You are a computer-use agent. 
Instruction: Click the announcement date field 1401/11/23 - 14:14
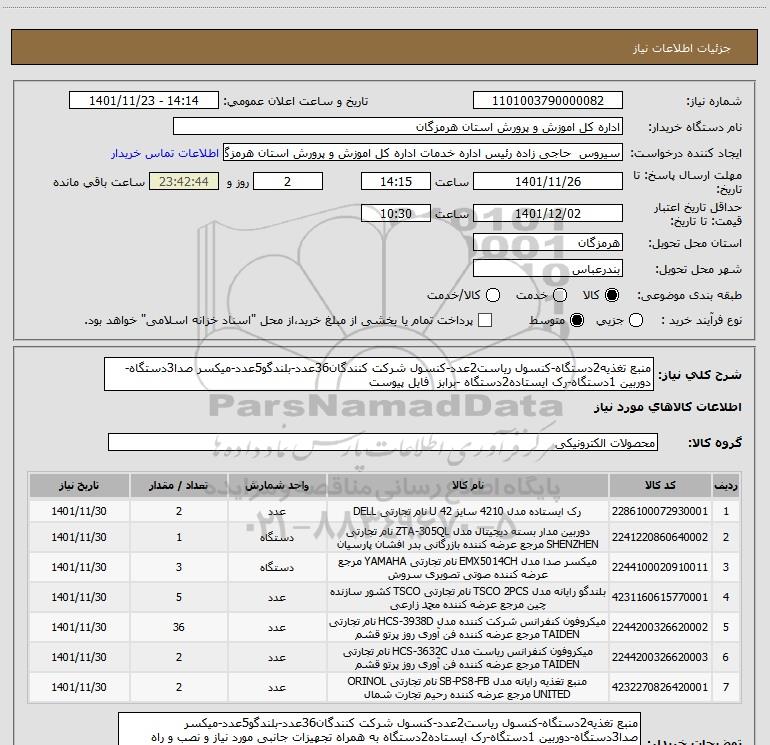pos(144,101)
